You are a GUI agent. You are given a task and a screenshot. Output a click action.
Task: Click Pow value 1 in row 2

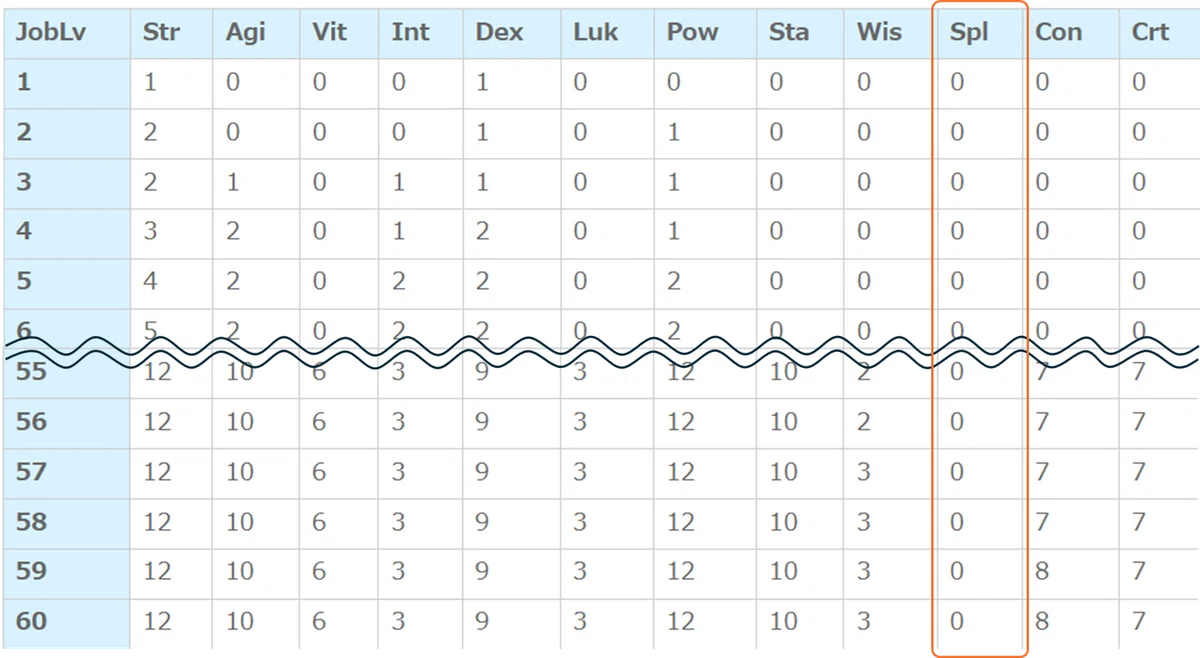(x=673, y=132)
